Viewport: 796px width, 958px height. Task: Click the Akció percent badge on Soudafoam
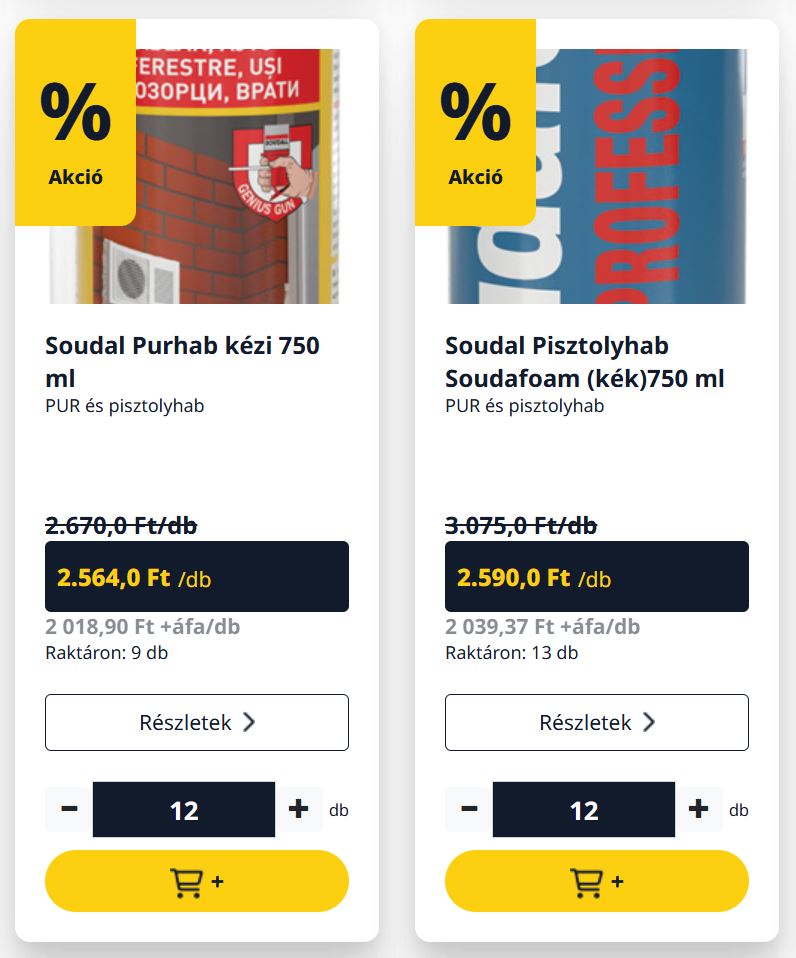point(475,122)
